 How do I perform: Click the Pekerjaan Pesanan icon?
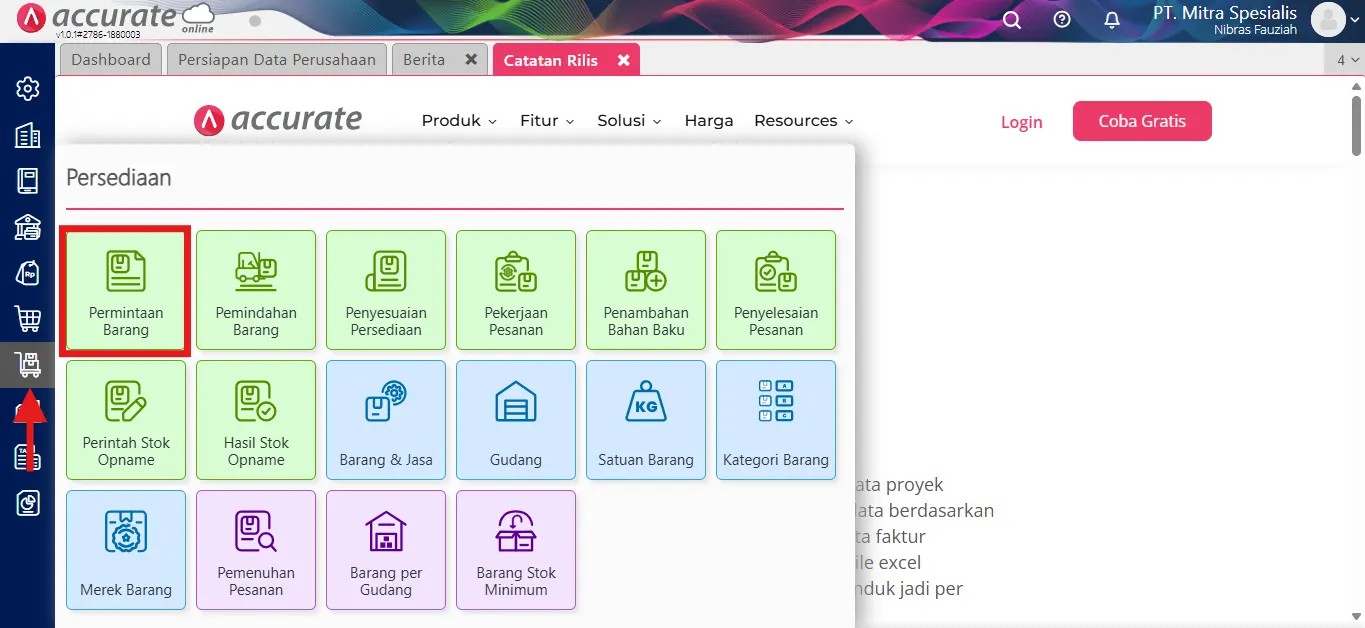515,290
